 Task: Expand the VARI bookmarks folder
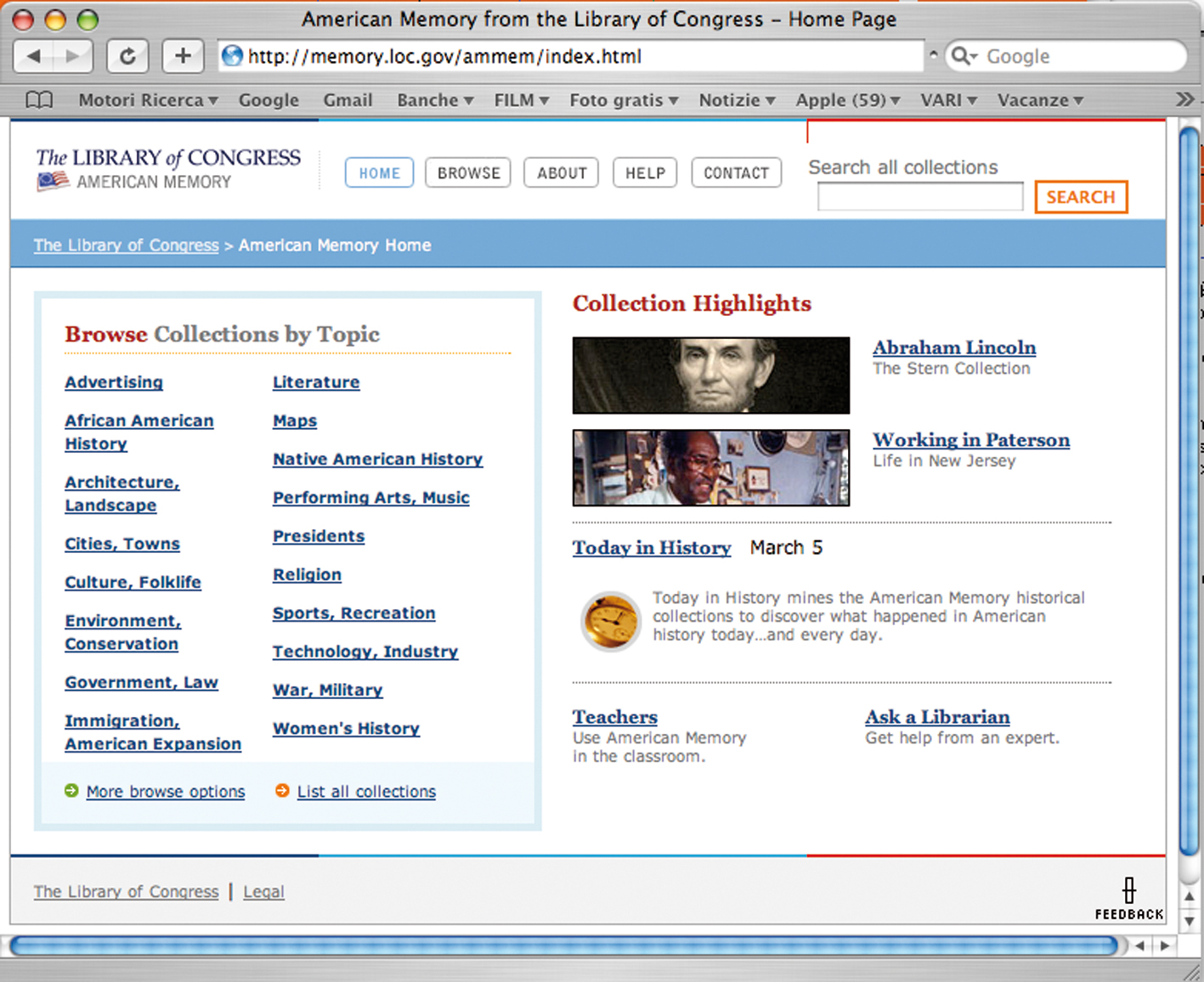(948, 100)
